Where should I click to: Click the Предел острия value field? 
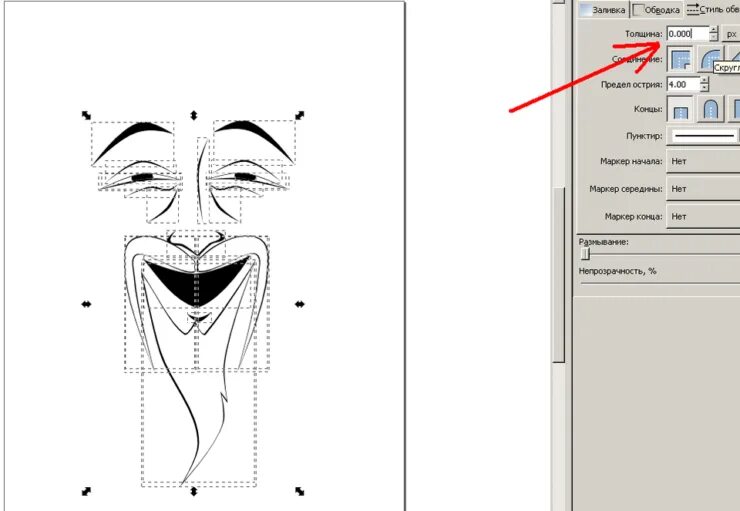(x=683, y=84)
